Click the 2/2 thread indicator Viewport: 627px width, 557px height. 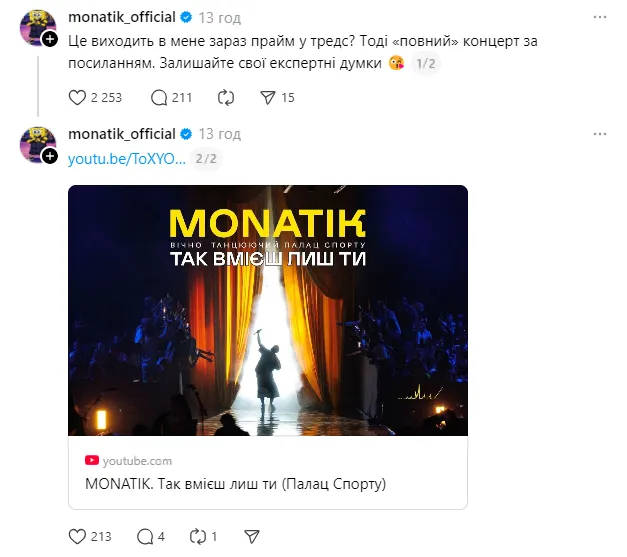coord(206,158)
